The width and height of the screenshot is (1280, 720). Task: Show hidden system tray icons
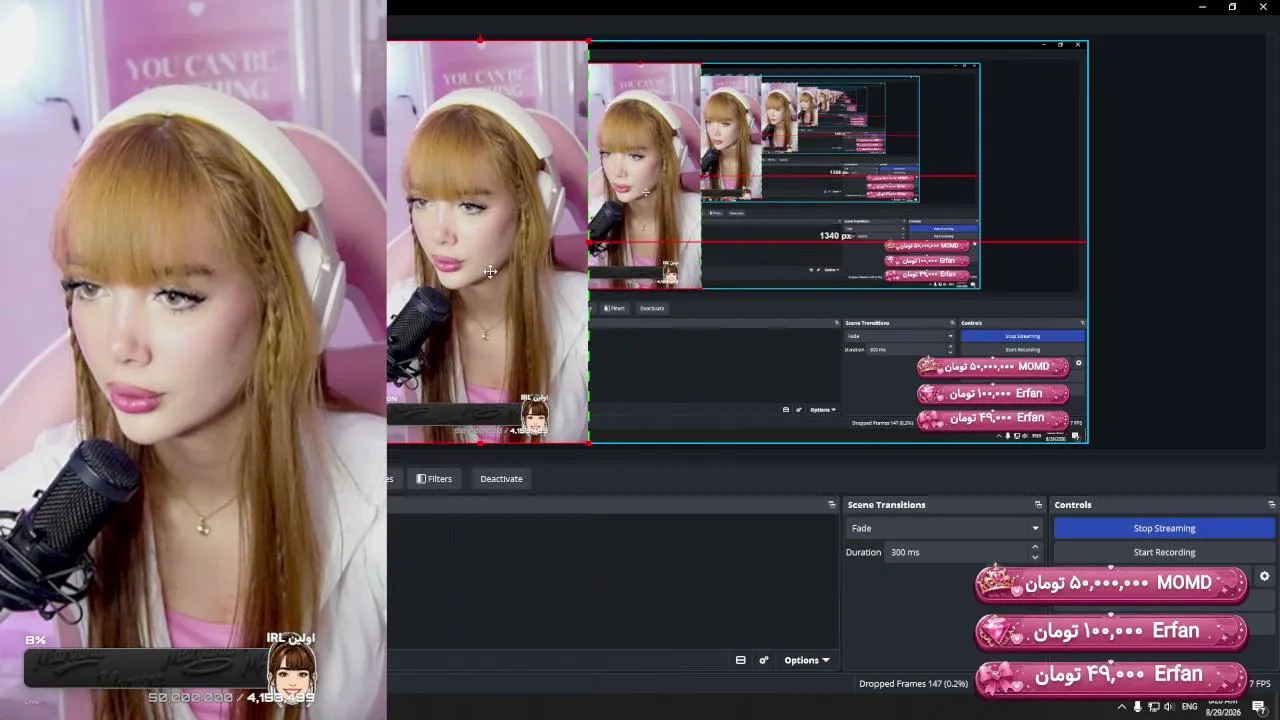pyautogui.click(x=1121, y=707)
